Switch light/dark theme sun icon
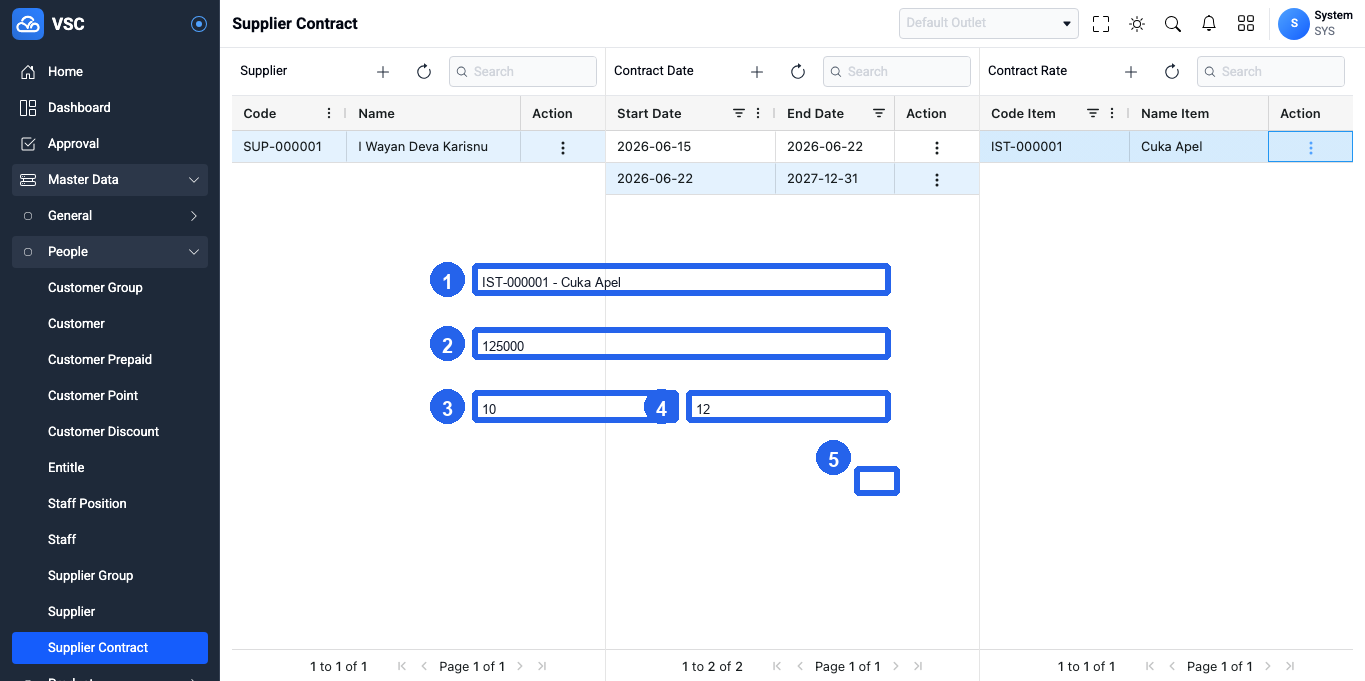 tap(1137, 24)
